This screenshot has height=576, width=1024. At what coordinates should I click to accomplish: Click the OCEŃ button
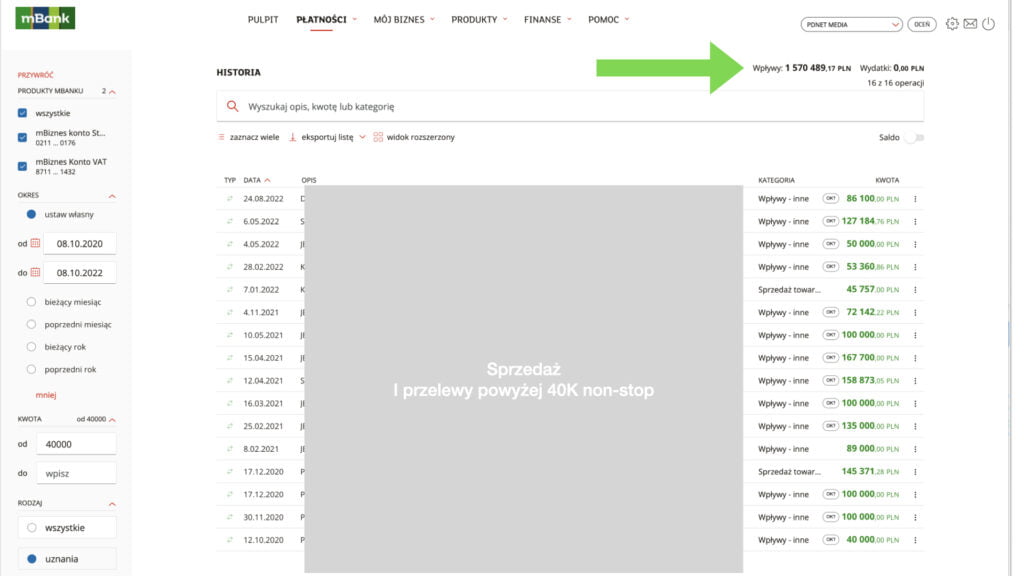(922, 24)
